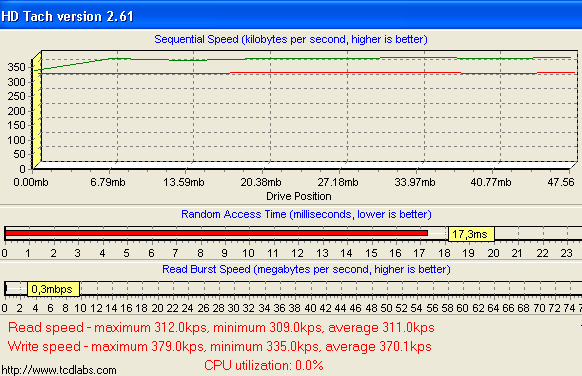The image size is (582, 376).
Task: Click the Read Burst Speed heading
Action: point(306,269)
